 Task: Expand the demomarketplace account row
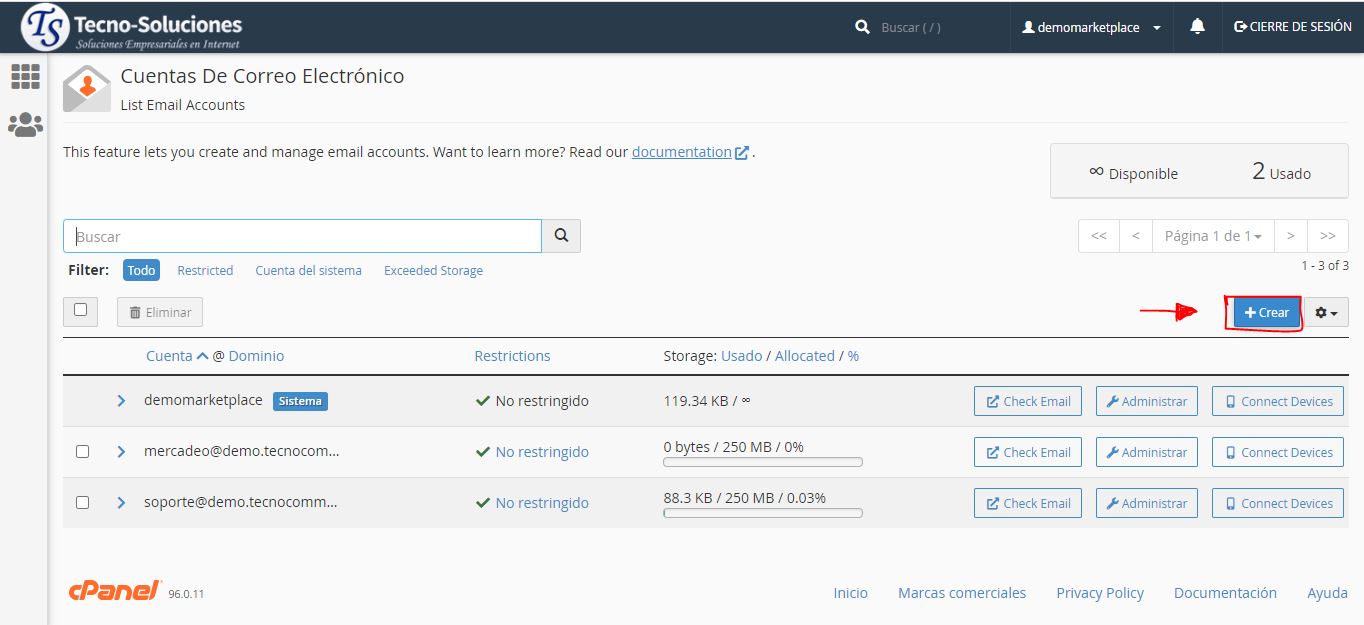pos(121,401)
